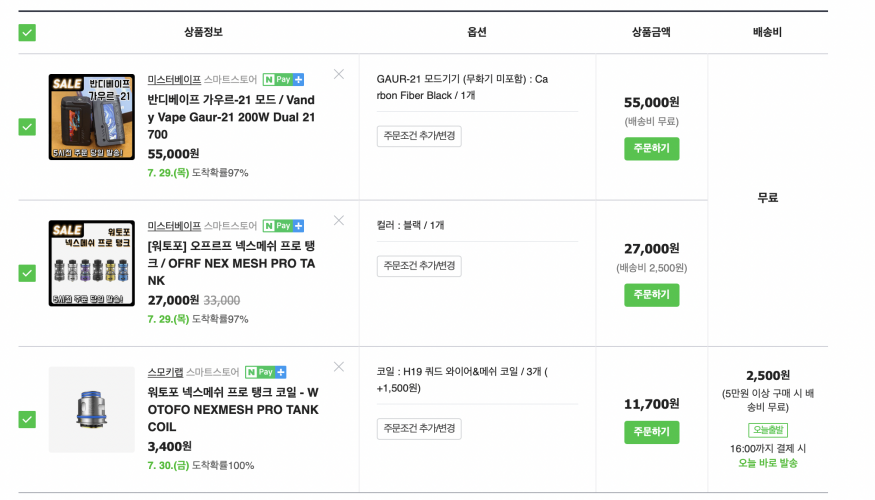The height and width of the screenshot is (500, 875).
Task: Open 주문조건 추가/변경 for the Gaur-21 mod
Action: 419,136
